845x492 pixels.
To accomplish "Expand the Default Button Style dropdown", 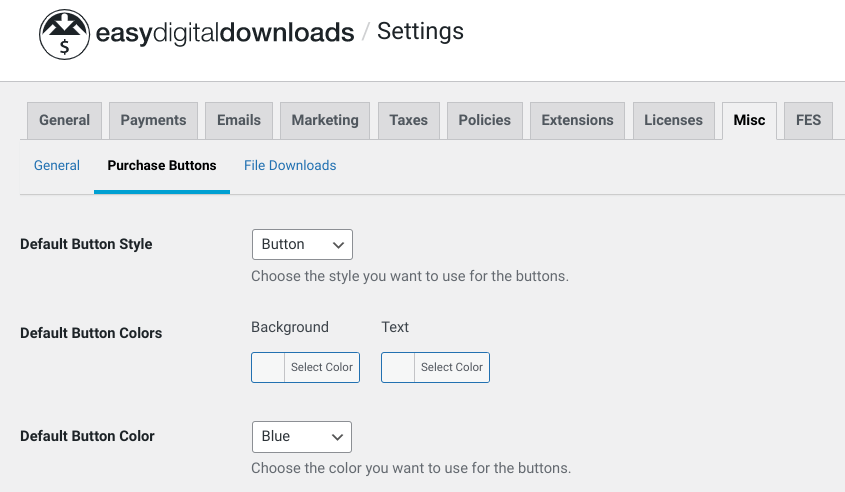I will coord(302,244).
